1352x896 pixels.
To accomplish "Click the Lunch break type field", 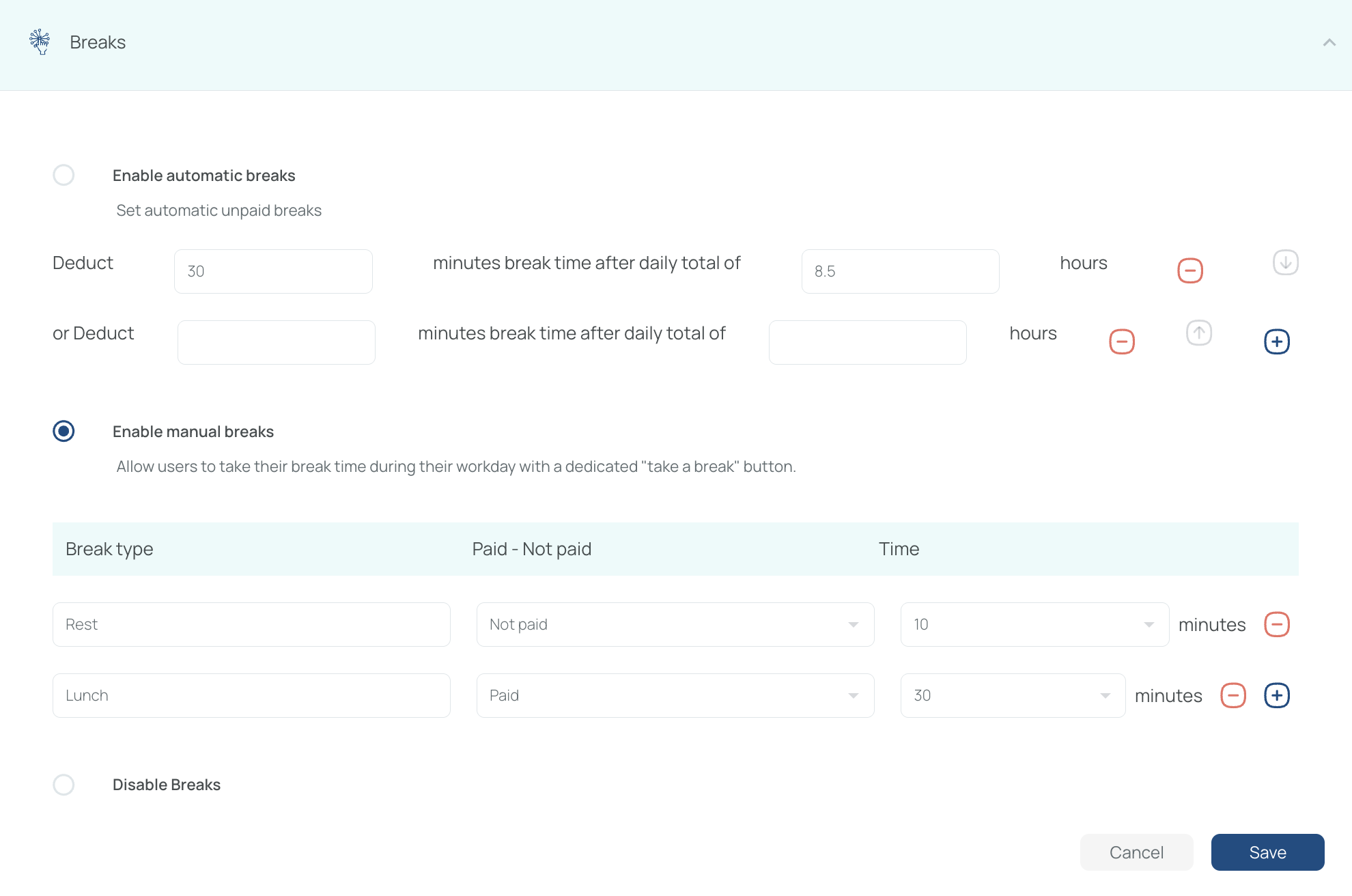I will pos(251,695).
